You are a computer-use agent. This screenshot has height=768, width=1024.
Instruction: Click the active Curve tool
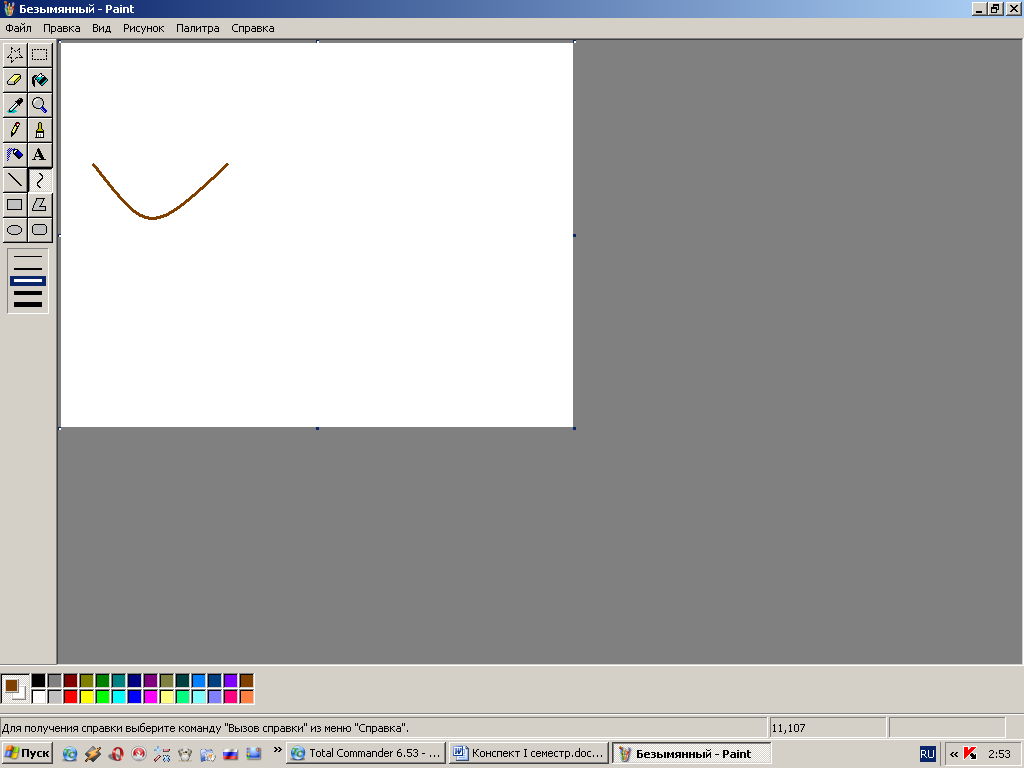pos(40,180)
